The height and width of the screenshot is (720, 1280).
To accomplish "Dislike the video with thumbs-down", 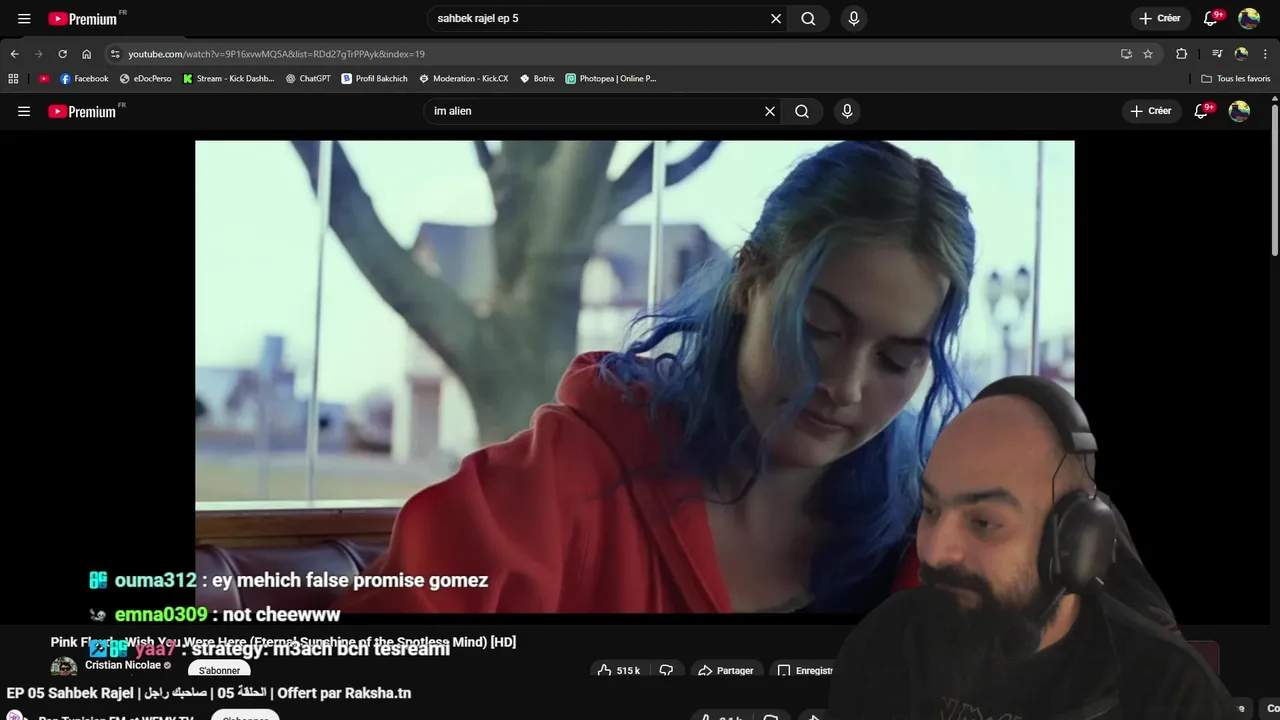I will click(666, 670).
